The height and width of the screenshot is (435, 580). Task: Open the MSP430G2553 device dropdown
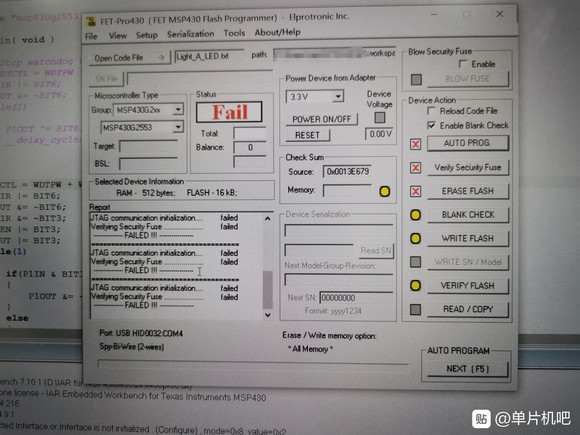pyautogui.click(x=178, y=127)
